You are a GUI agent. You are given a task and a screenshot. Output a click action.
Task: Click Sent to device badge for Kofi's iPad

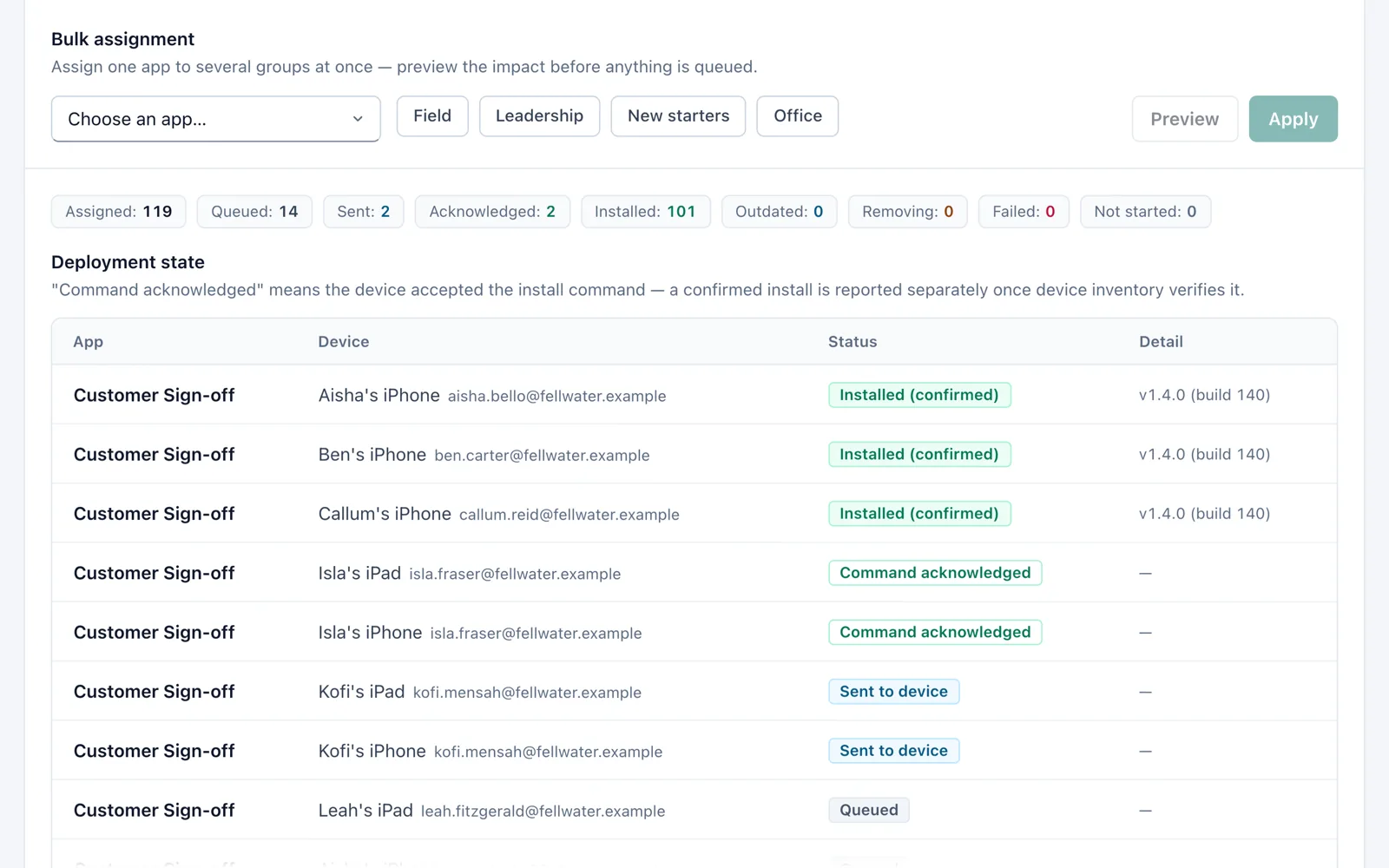tap(893, 692)
